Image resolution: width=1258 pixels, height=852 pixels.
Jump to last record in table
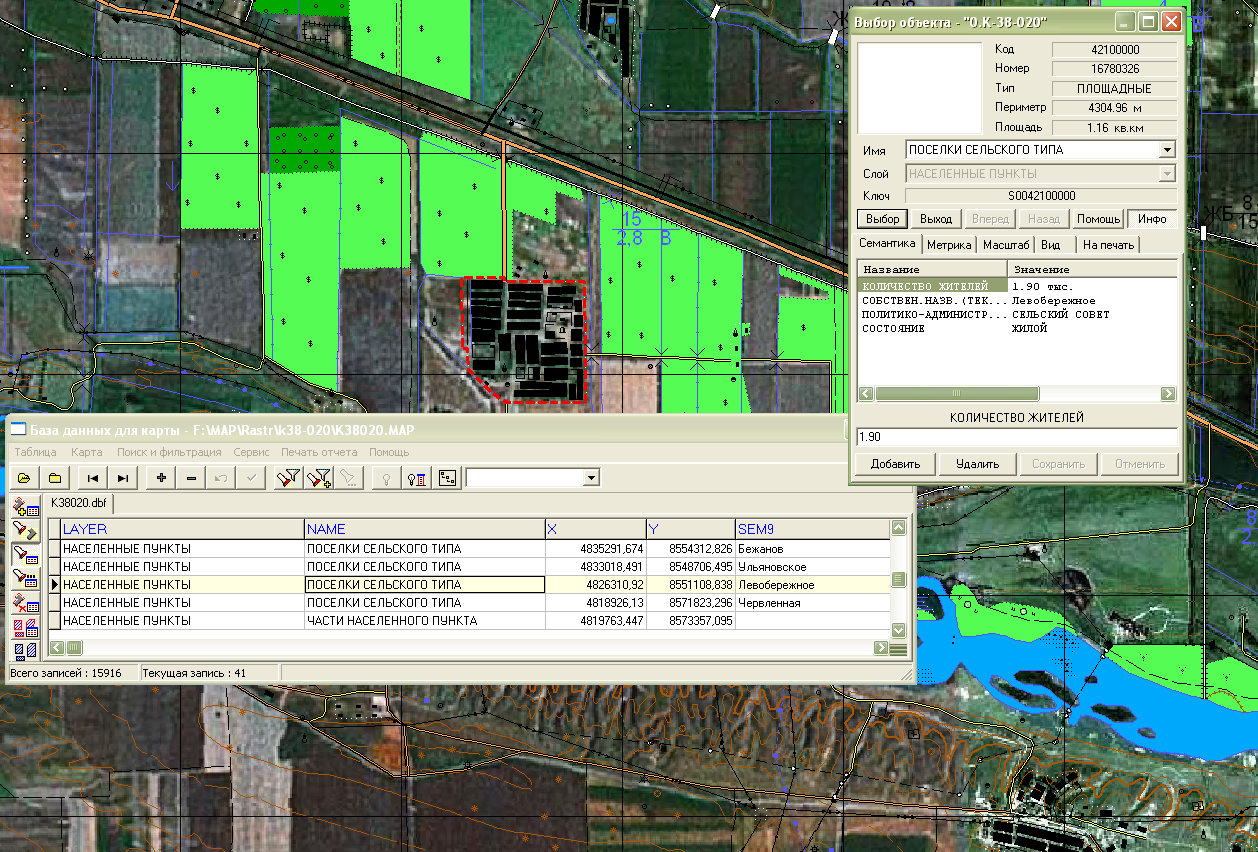(x=123, y=478)
